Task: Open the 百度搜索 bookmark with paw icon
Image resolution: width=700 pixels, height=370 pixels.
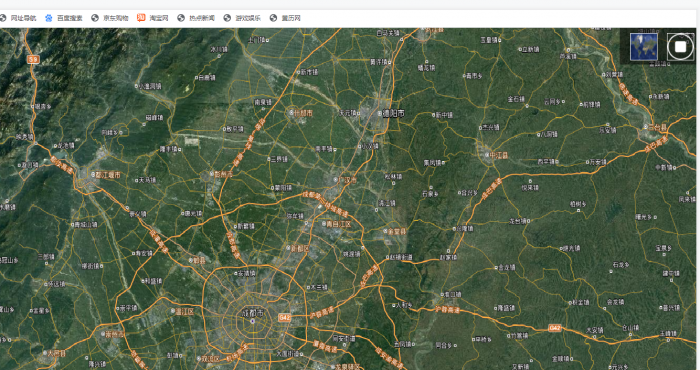Action: point(63,18)
